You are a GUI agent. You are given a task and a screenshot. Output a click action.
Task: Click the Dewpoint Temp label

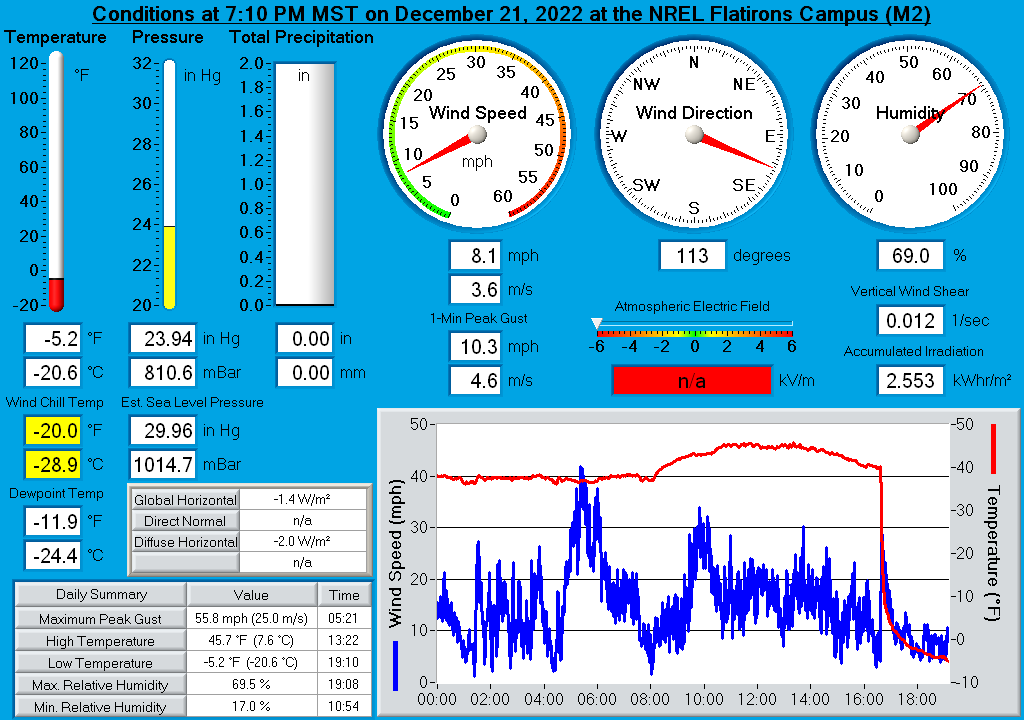pos(56,493)
